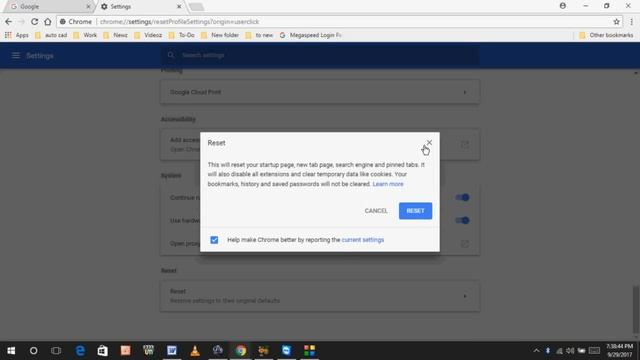Open the auto cad bookmark folder

coord(51,35)
